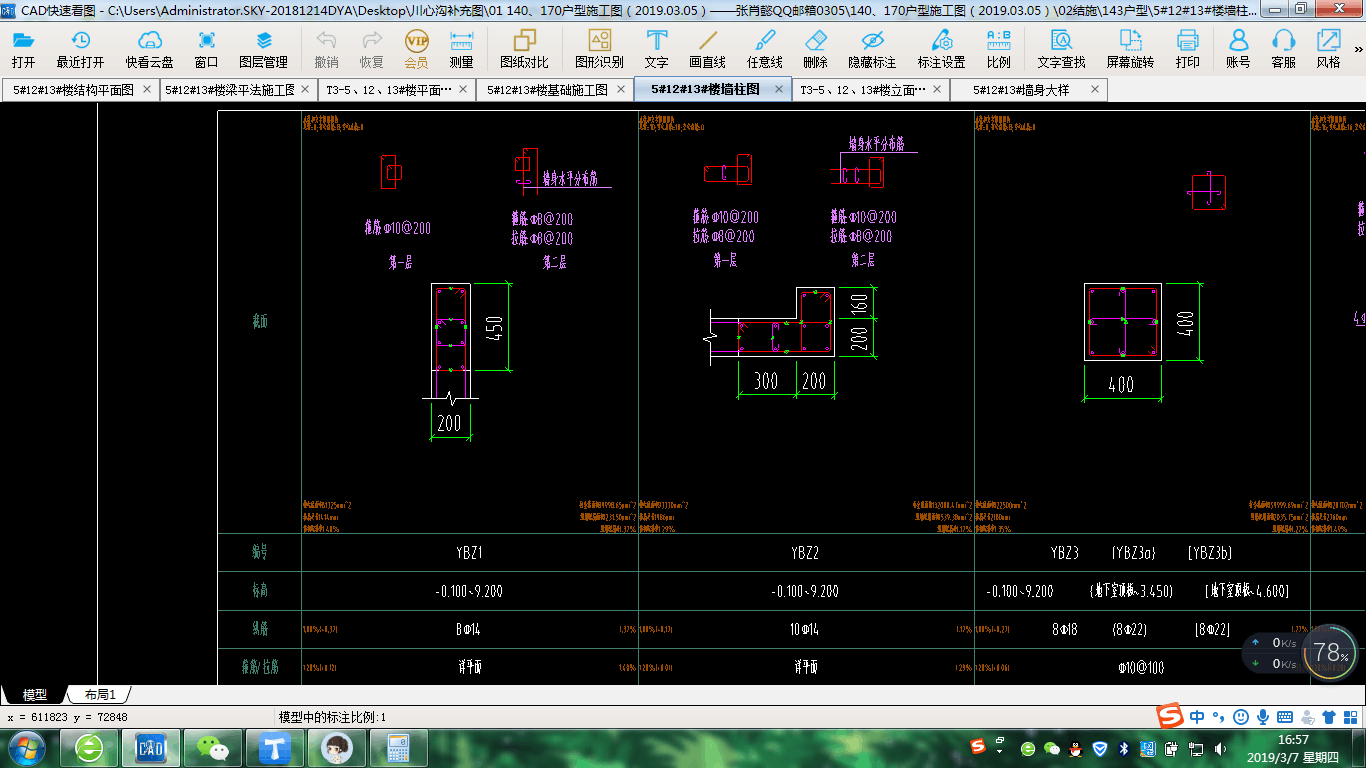
Task: Open WeChat from the taskbar
Action: pos(213,747)
